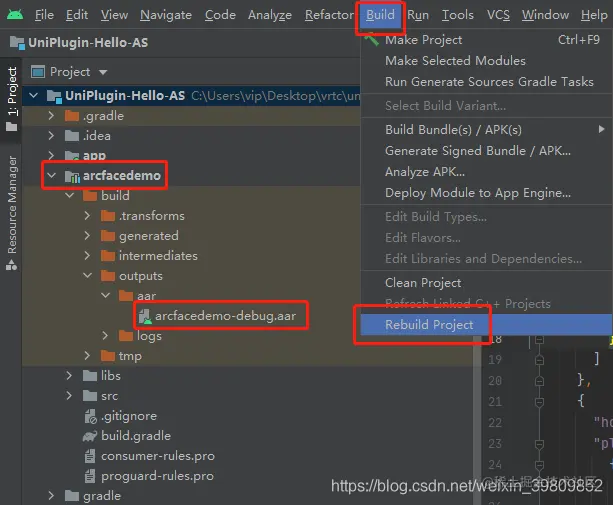Open the Window menu

coord(545,15)
